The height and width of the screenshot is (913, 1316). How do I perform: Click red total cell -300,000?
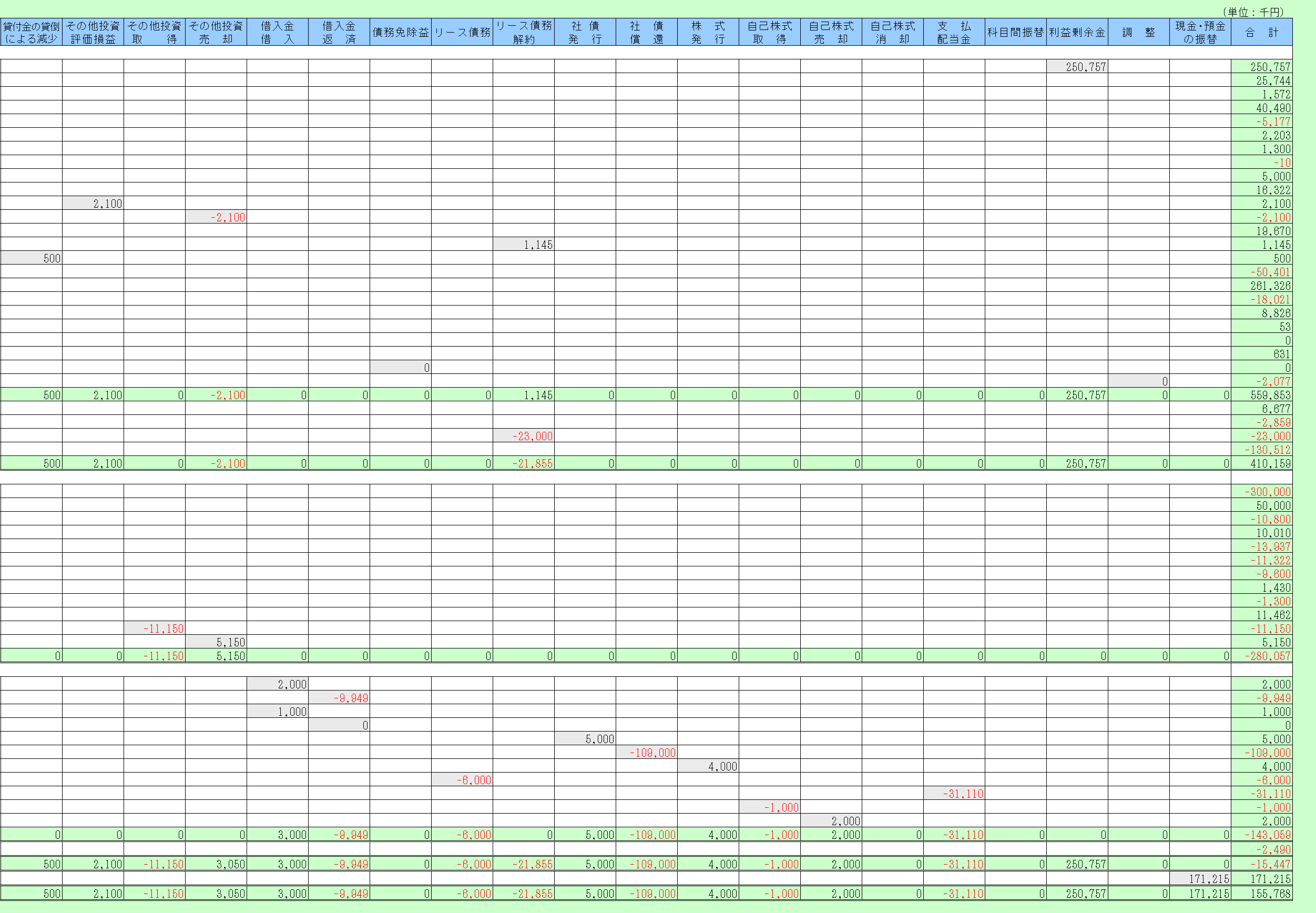(1262, 492)
